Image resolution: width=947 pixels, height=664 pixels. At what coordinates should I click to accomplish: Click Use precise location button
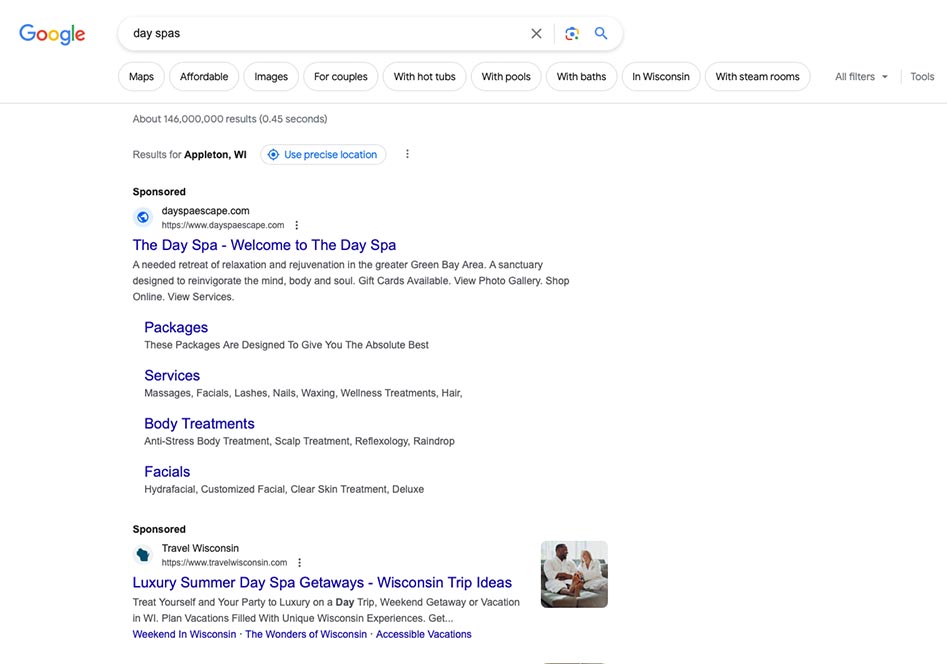(x=323, y=155)
